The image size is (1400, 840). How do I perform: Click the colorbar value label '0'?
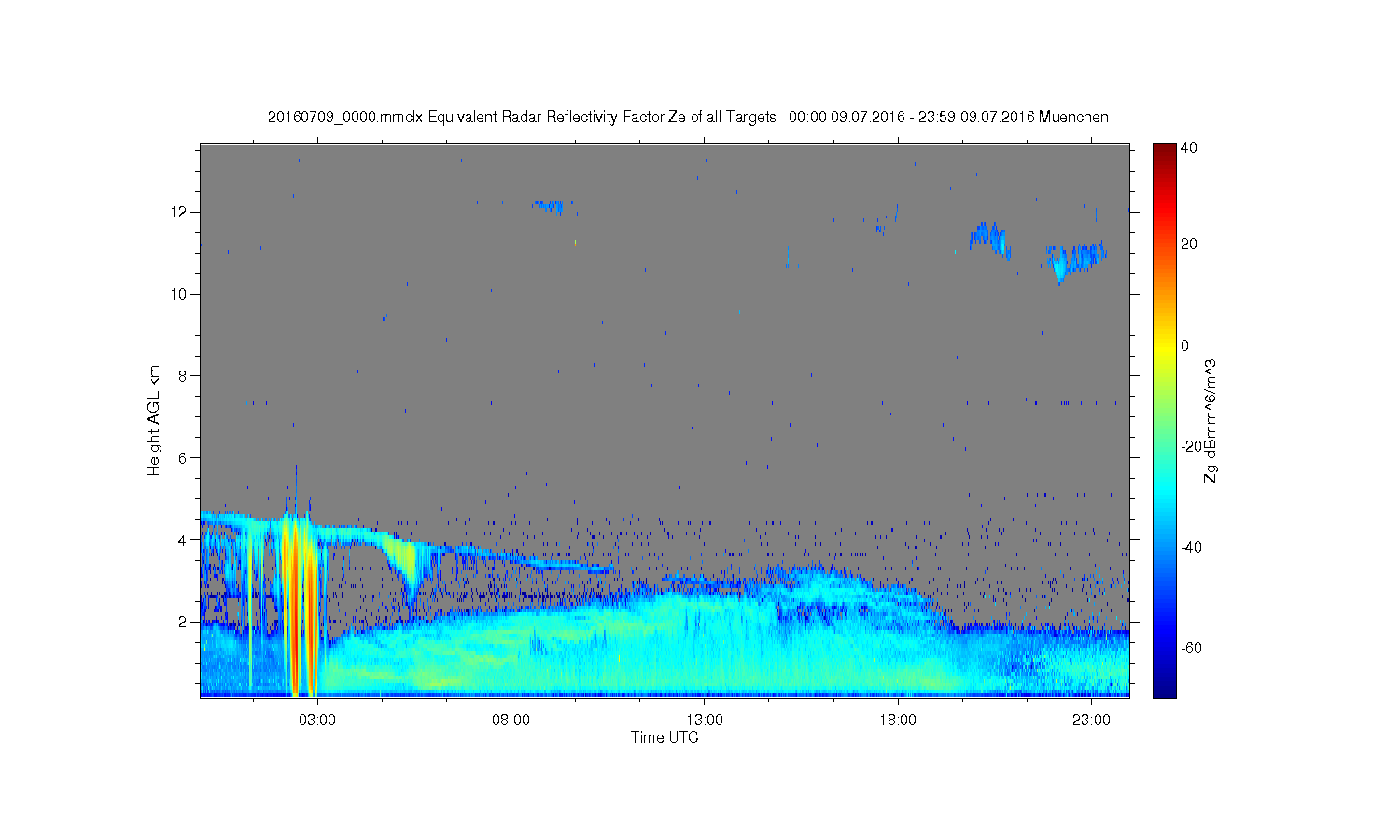pyautogui.click(x=1185, y=345)
